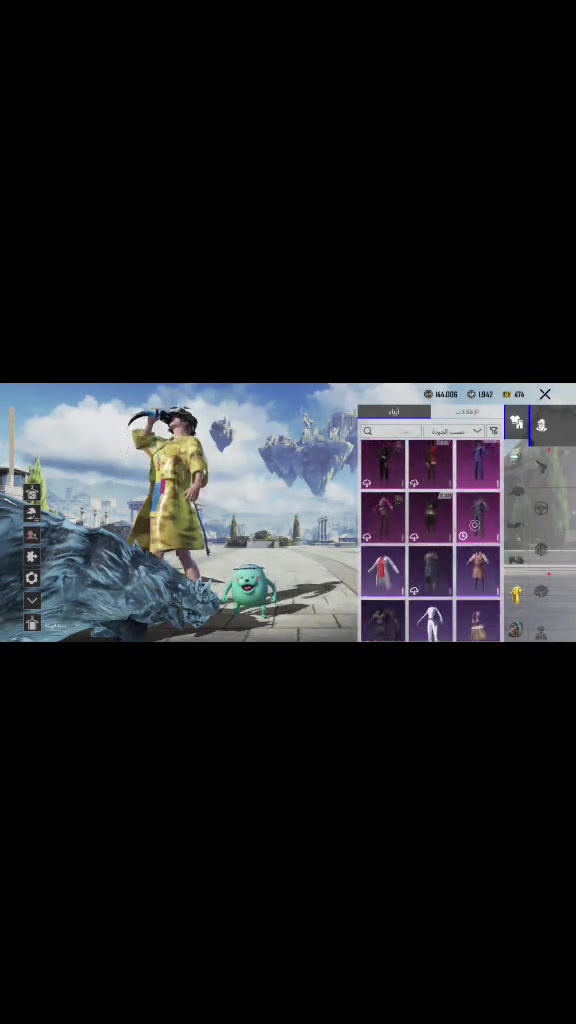Select the outfits shirt-and-pants category icon
Screen dimensions: 576x1024
click(x=516, y=424)
